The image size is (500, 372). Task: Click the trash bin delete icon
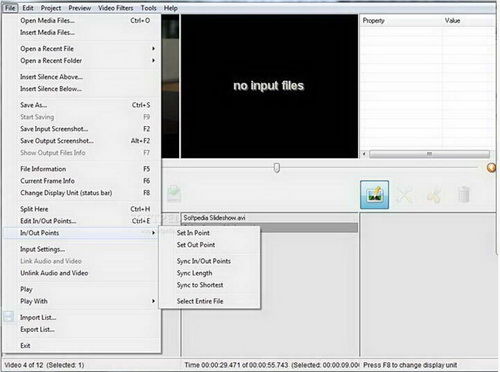coord(464,195)
